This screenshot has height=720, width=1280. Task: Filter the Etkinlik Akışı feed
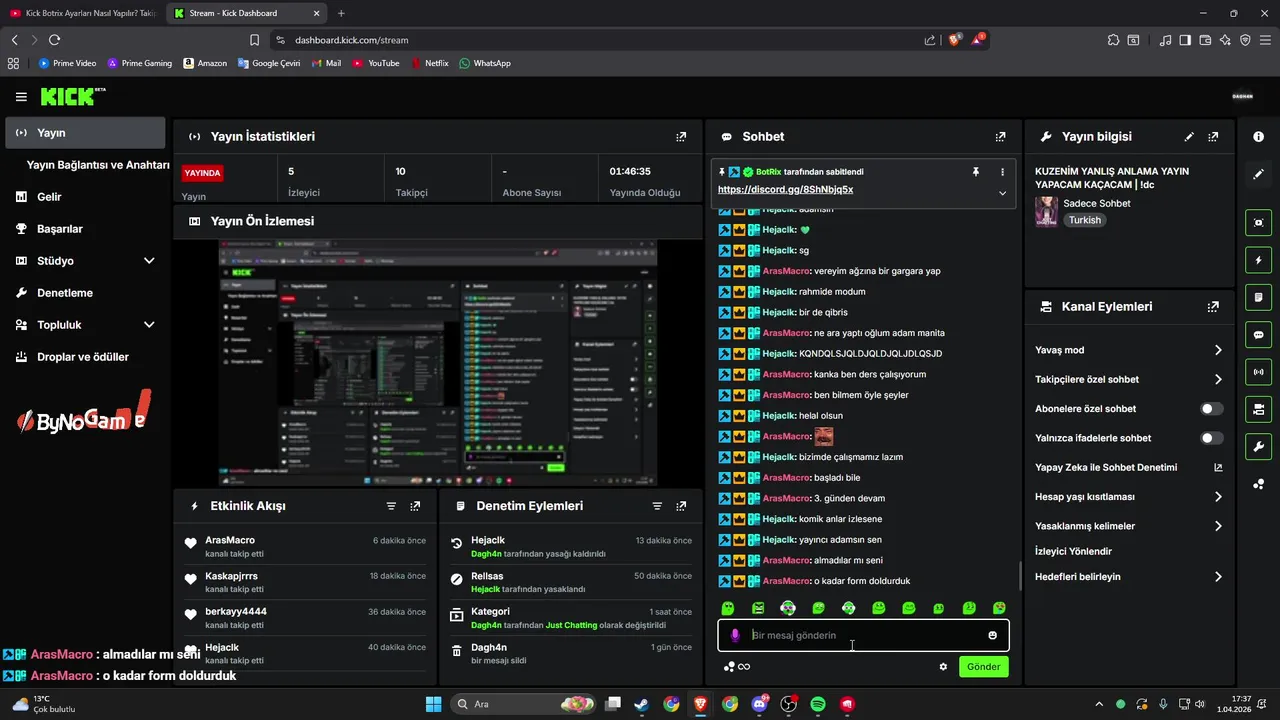point(391,506)
